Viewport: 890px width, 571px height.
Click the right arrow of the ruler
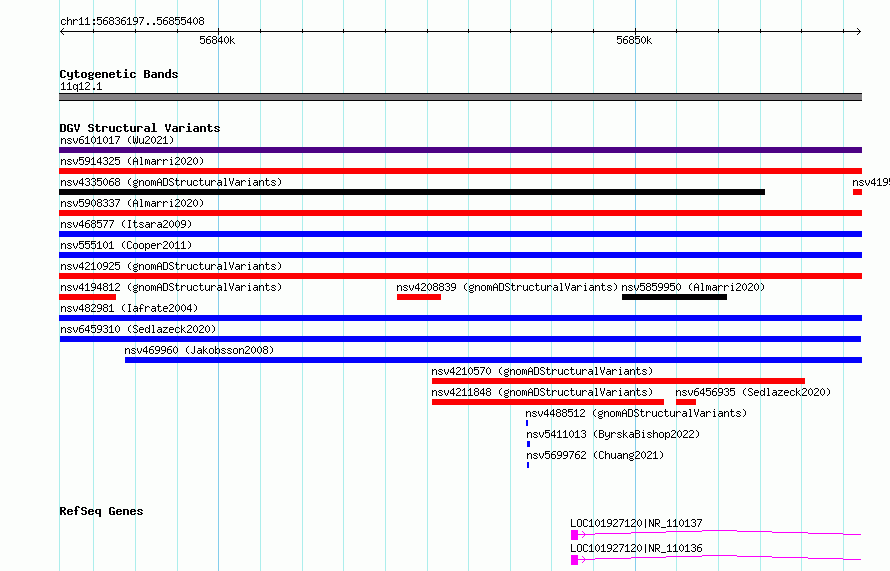coord(859,32)
